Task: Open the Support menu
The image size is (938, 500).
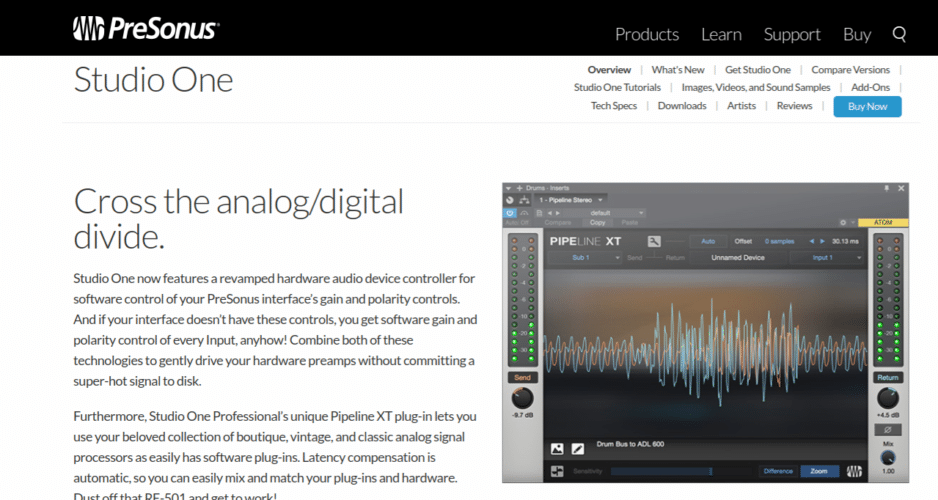Action: (792, 35)
